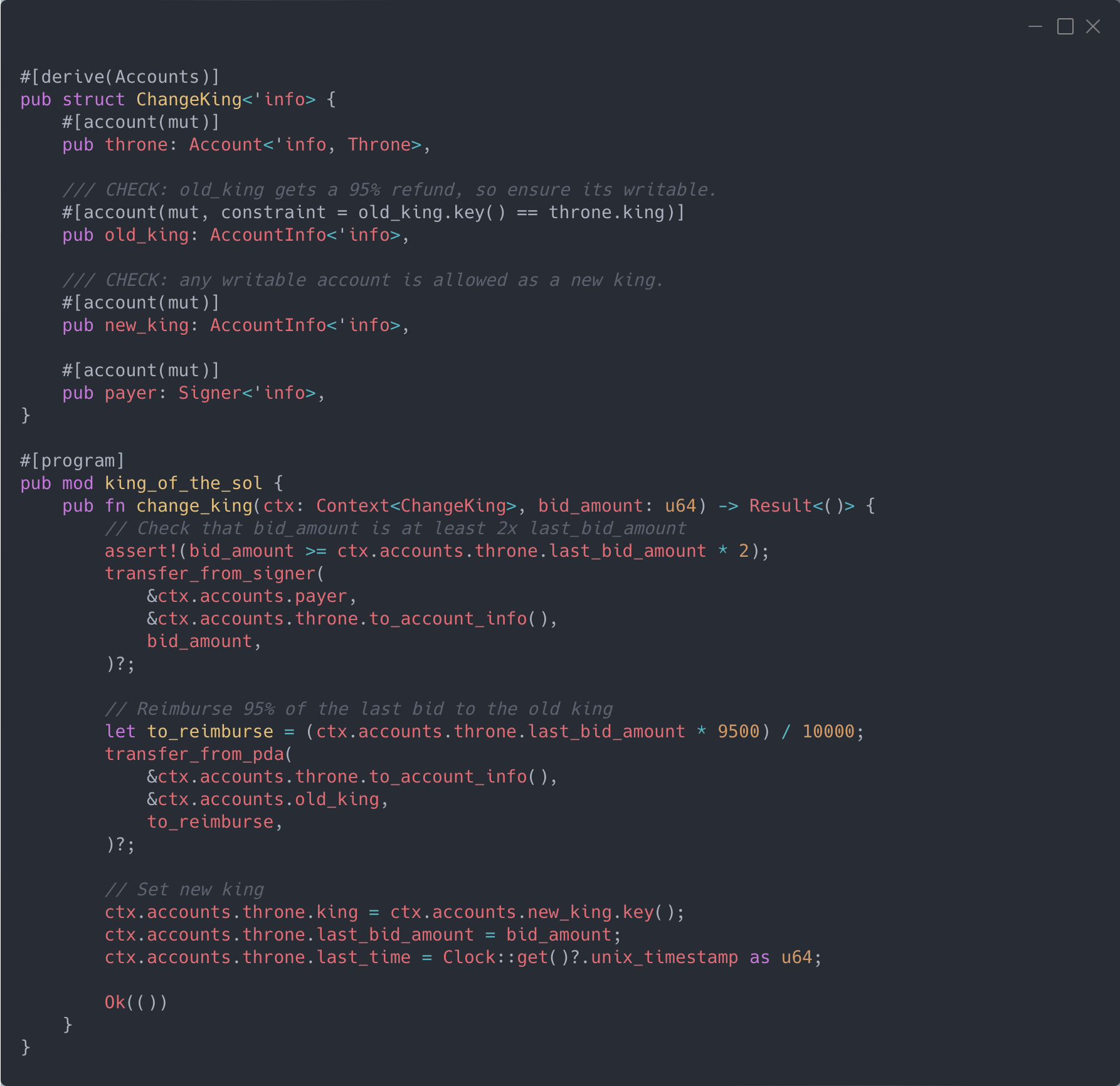Click the 'pub old_king: AccountInfo' field line

tap(236, 235)
